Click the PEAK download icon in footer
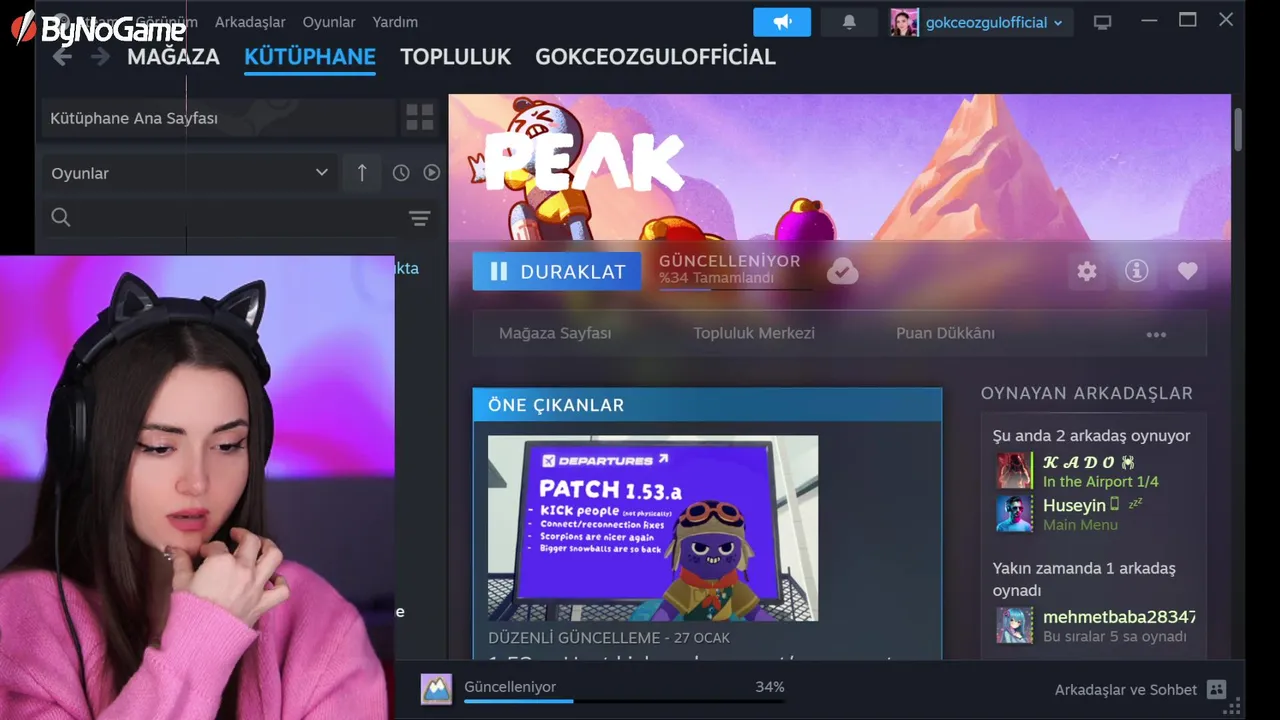 (436, 689)
